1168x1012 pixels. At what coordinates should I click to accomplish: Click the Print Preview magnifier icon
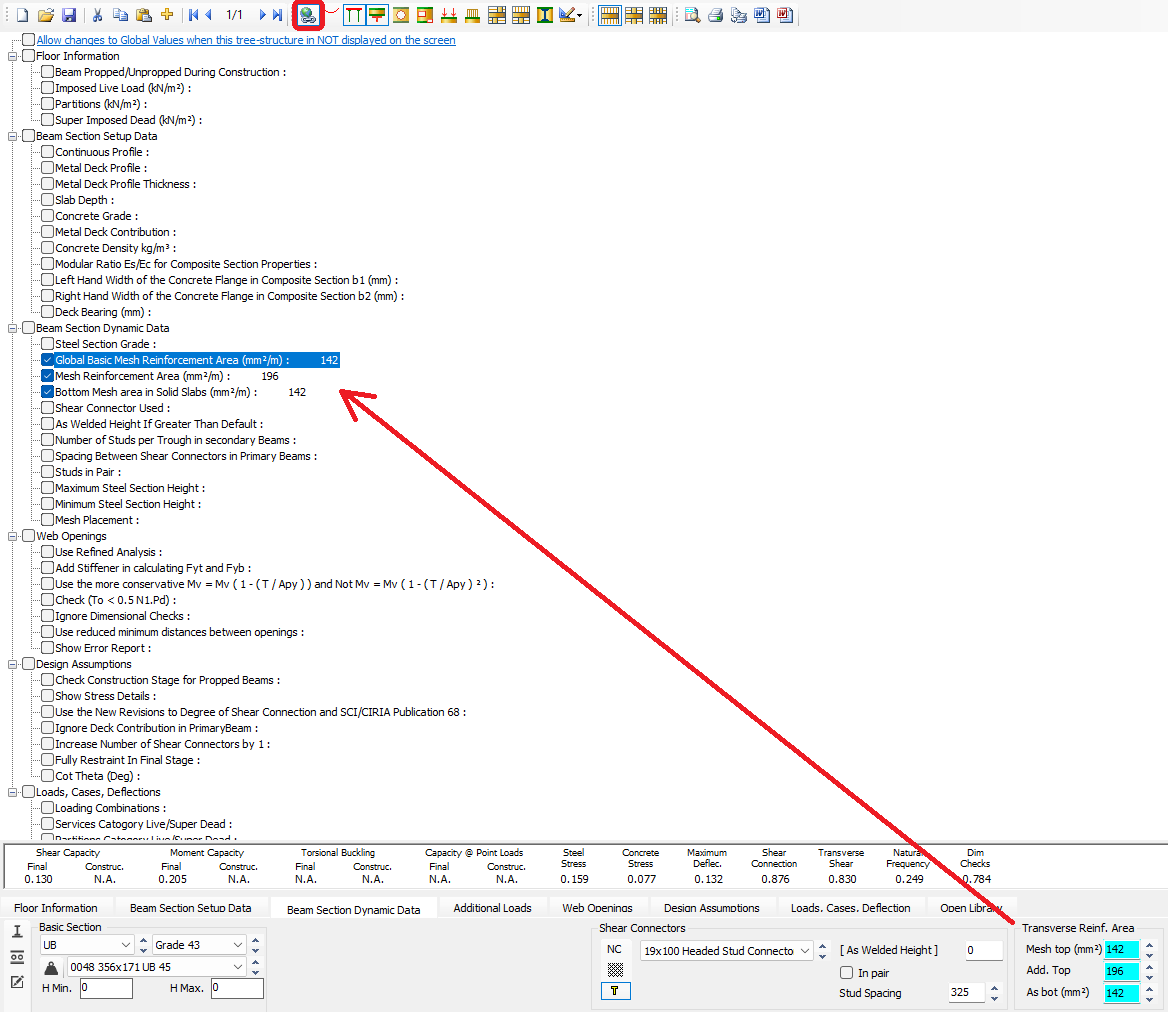tap(692, 15)
